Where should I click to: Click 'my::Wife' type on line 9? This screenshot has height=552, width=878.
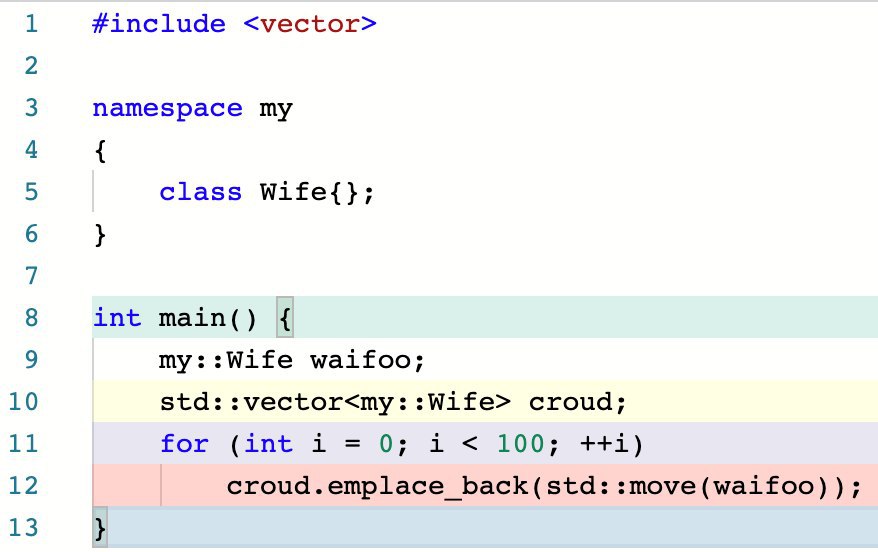[226, 360]
